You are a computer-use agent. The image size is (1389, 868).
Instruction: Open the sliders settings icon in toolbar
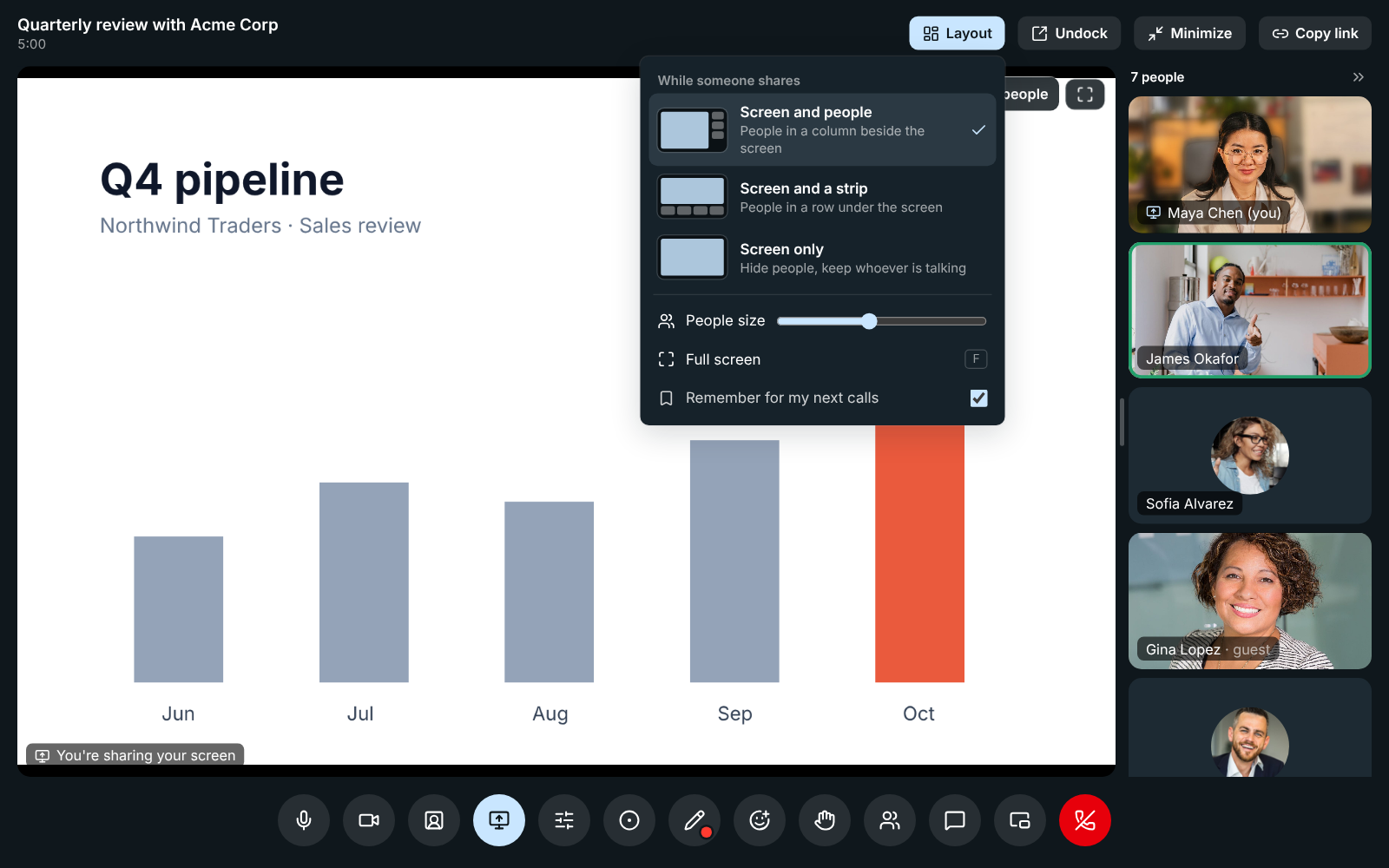tap(564, 820)
